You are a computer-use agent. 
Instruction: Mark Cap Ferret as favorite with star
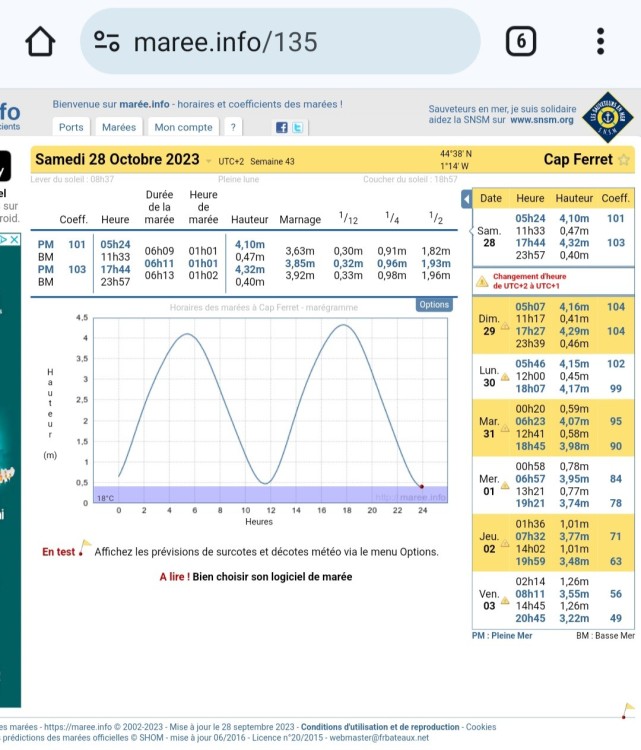click(624, 160)
